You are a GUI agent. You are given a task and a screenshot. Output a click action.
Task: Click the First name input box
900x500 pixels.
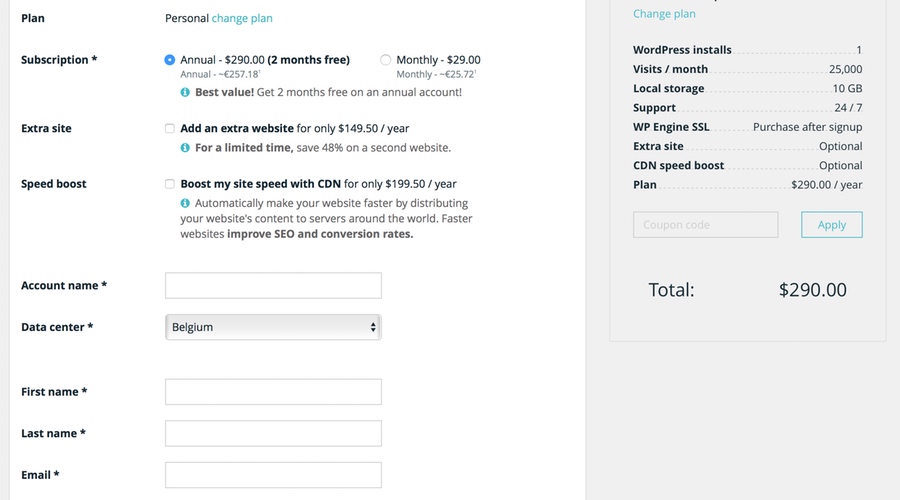point(273,392)
